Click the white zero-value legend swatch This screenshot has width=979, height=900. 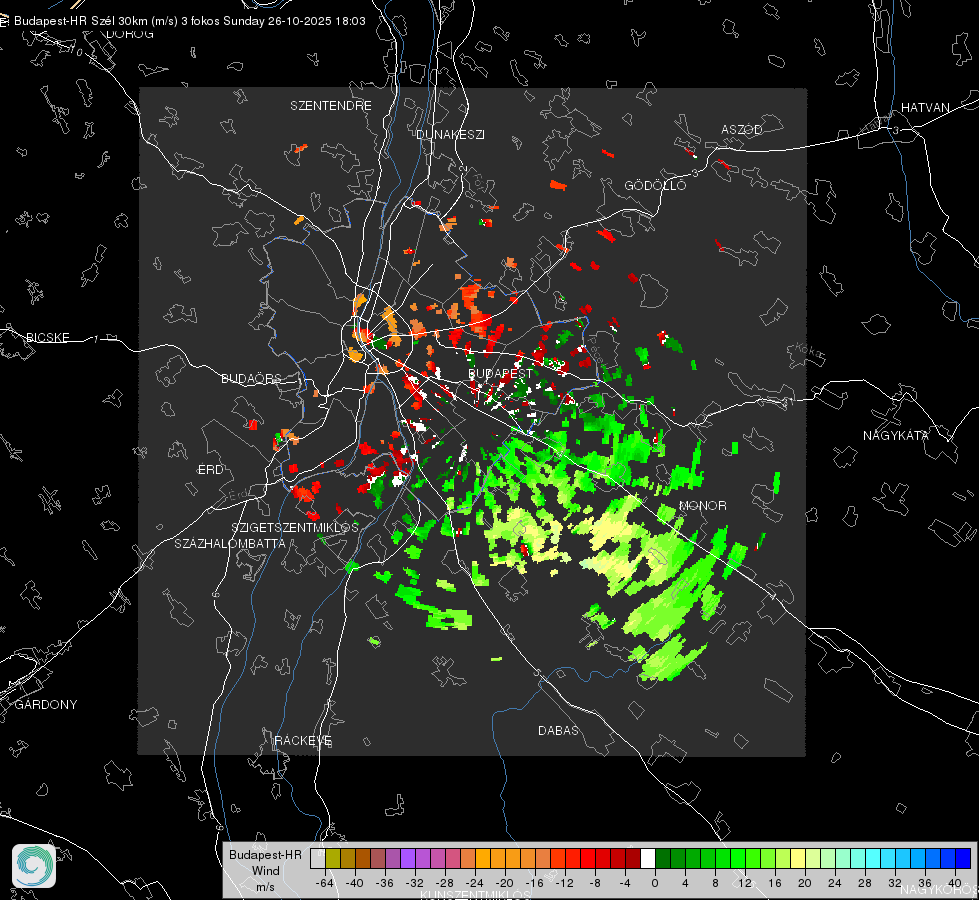click(x=648, y=858)
